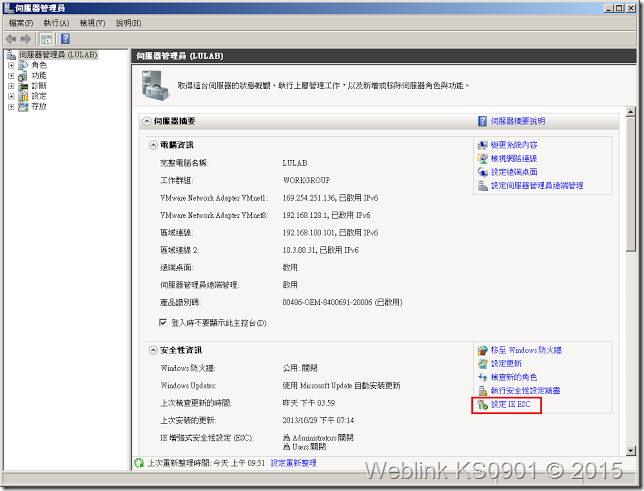This screenshot has width=644, height=491.
Task: Click the 設定重新整理 link
Action: (292, 463)
